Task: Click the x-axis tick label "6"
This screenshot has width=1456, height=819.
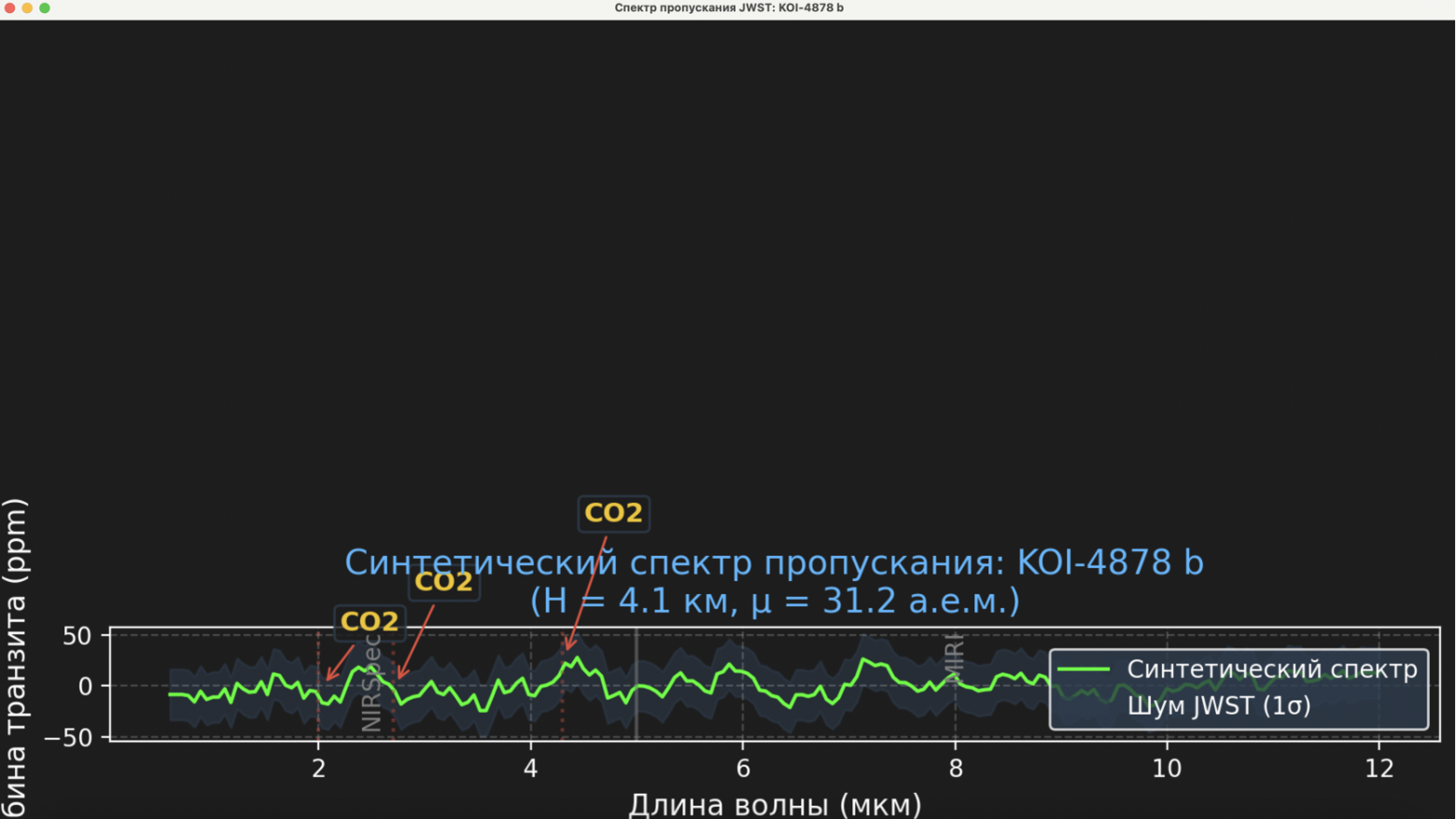Action: [x=742, y=769]
